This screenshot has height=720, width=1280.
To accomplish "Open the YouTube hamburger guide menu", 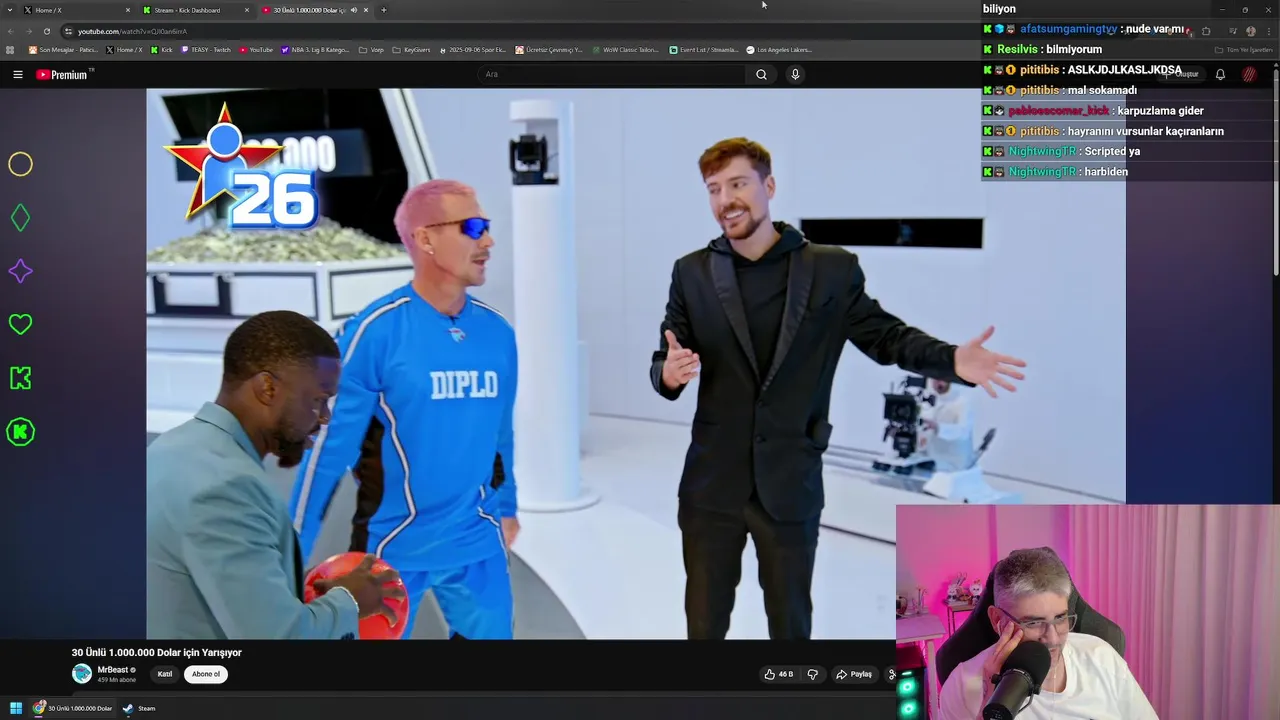I will (17, 74).
